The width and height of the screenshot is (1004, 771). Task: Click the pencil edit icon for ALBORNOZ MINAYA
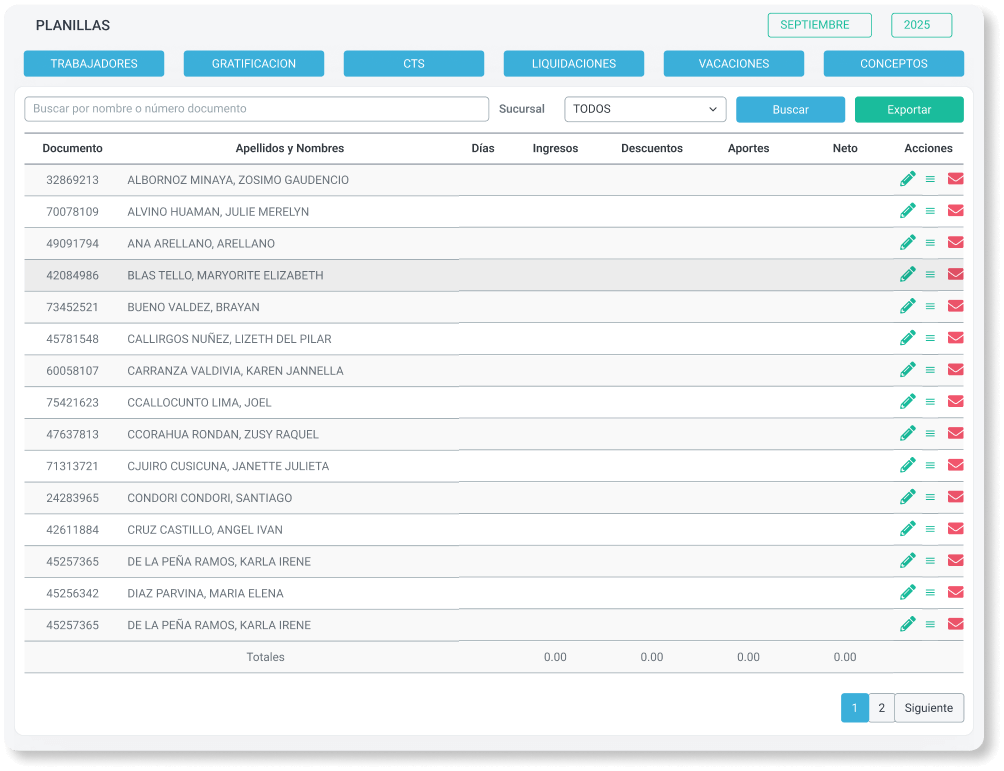point(907,179)
